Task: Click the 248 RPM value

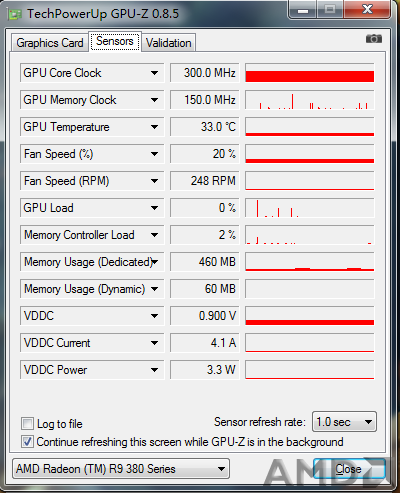Action: [205, 181]
